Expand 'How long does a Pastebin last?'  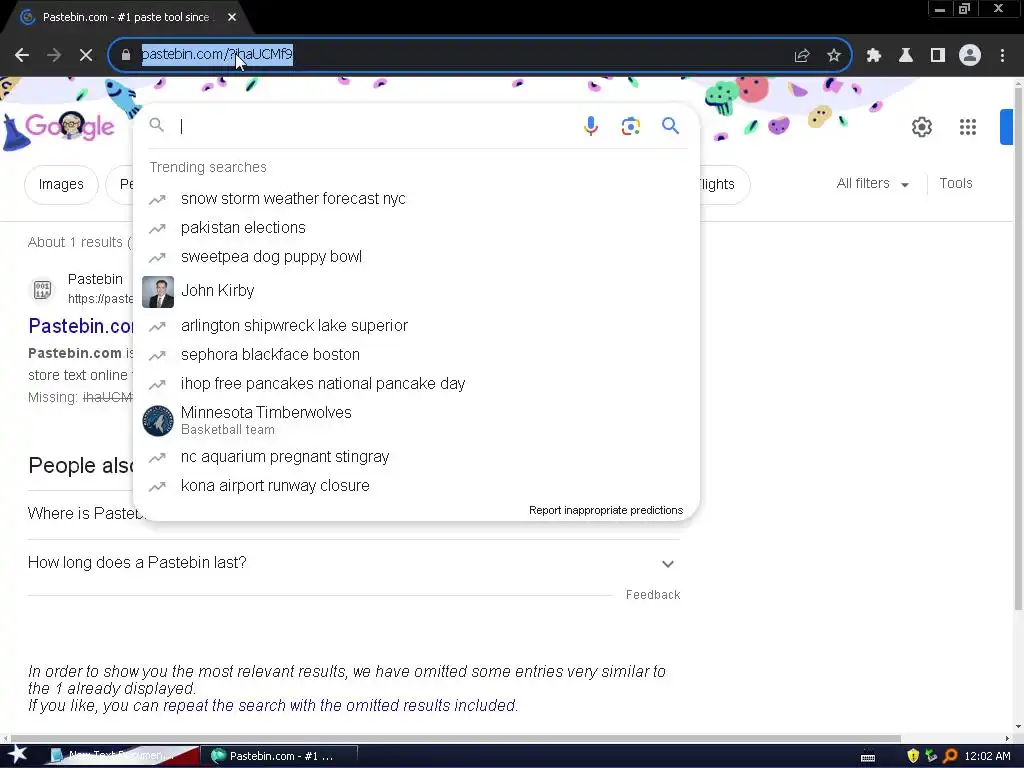354,563
